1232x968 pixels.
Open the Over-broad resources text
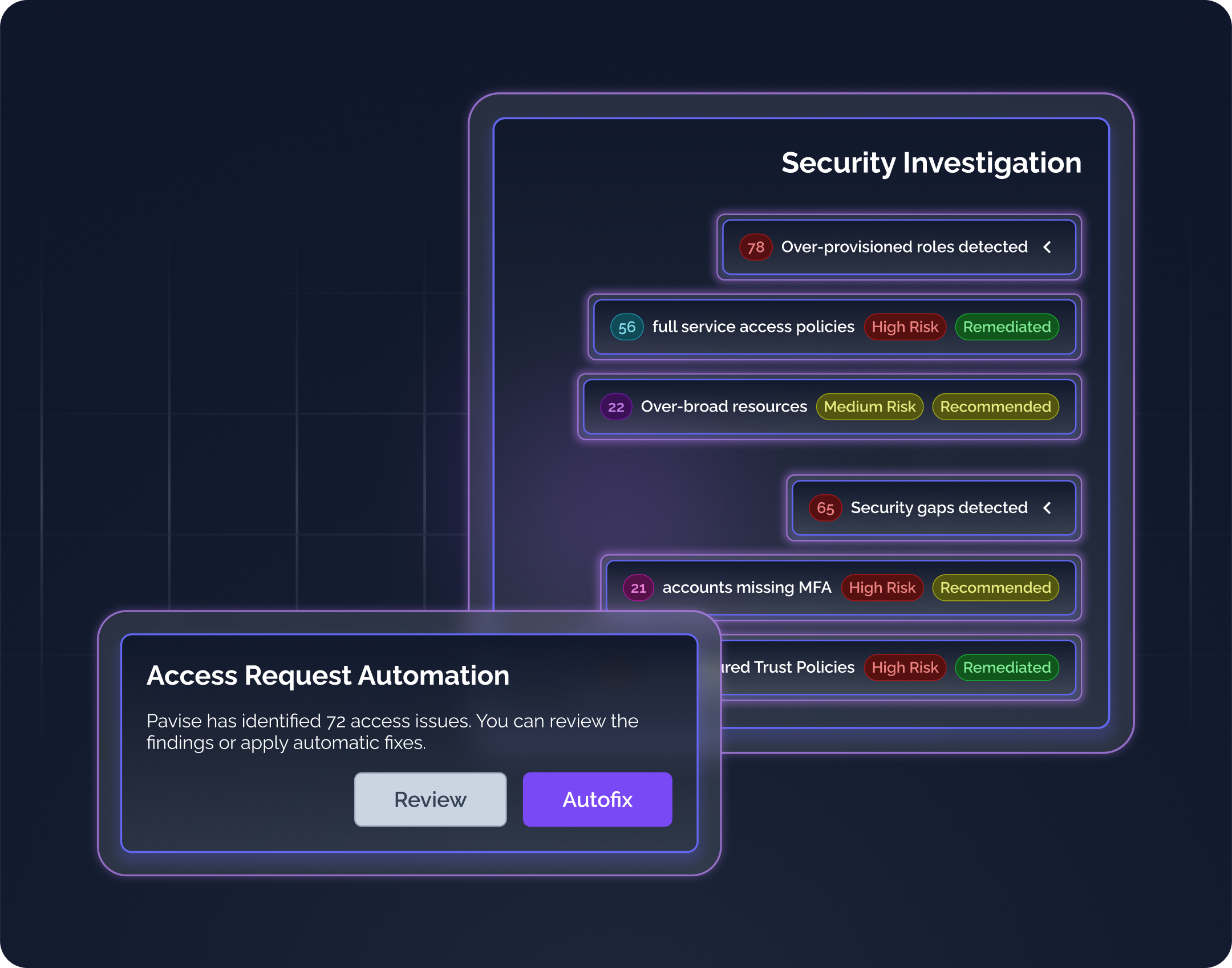click(724, 406)
